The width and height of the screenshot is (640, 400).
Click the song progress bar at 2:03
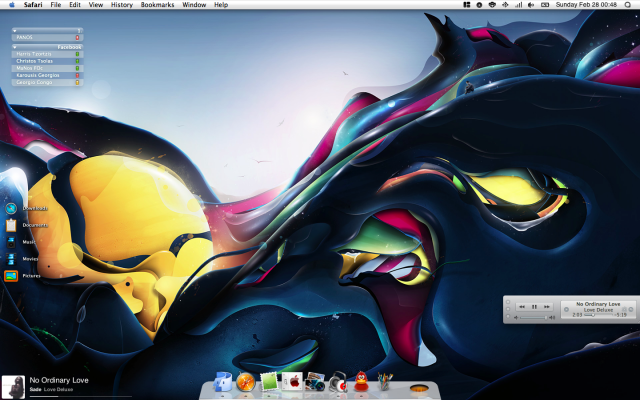(599, 315)
